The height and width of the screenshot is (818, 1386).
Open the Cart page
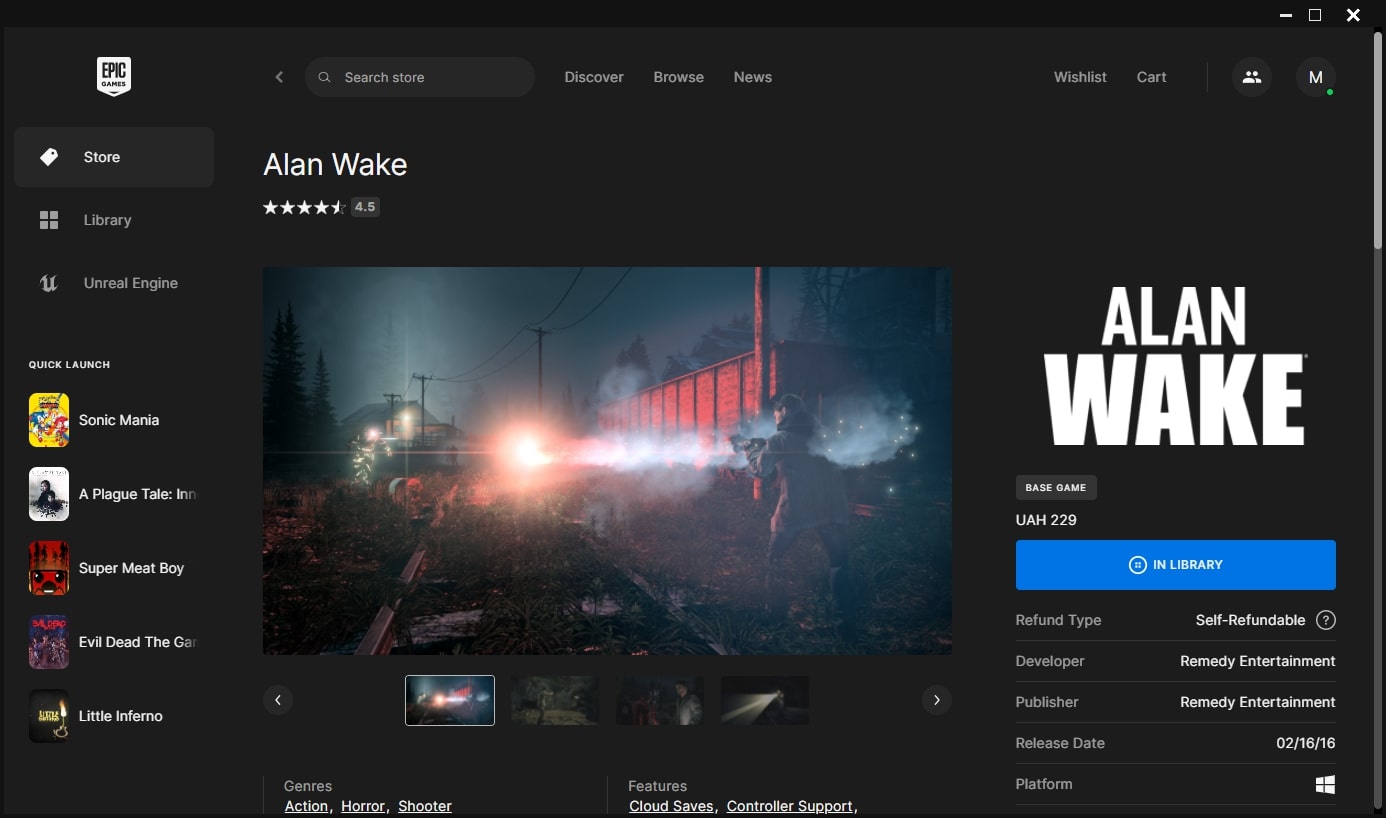[x=1152, y=77]
